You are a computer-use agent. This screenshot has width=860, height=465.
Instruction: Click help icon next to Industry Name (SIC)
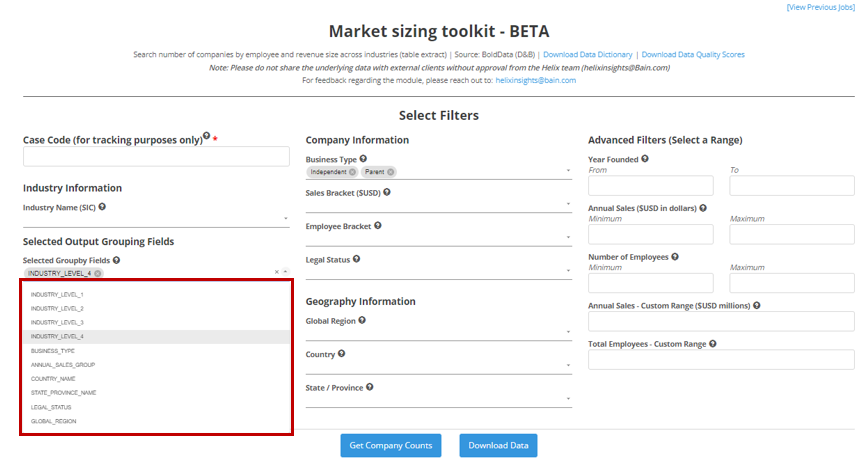coord(102,207)
